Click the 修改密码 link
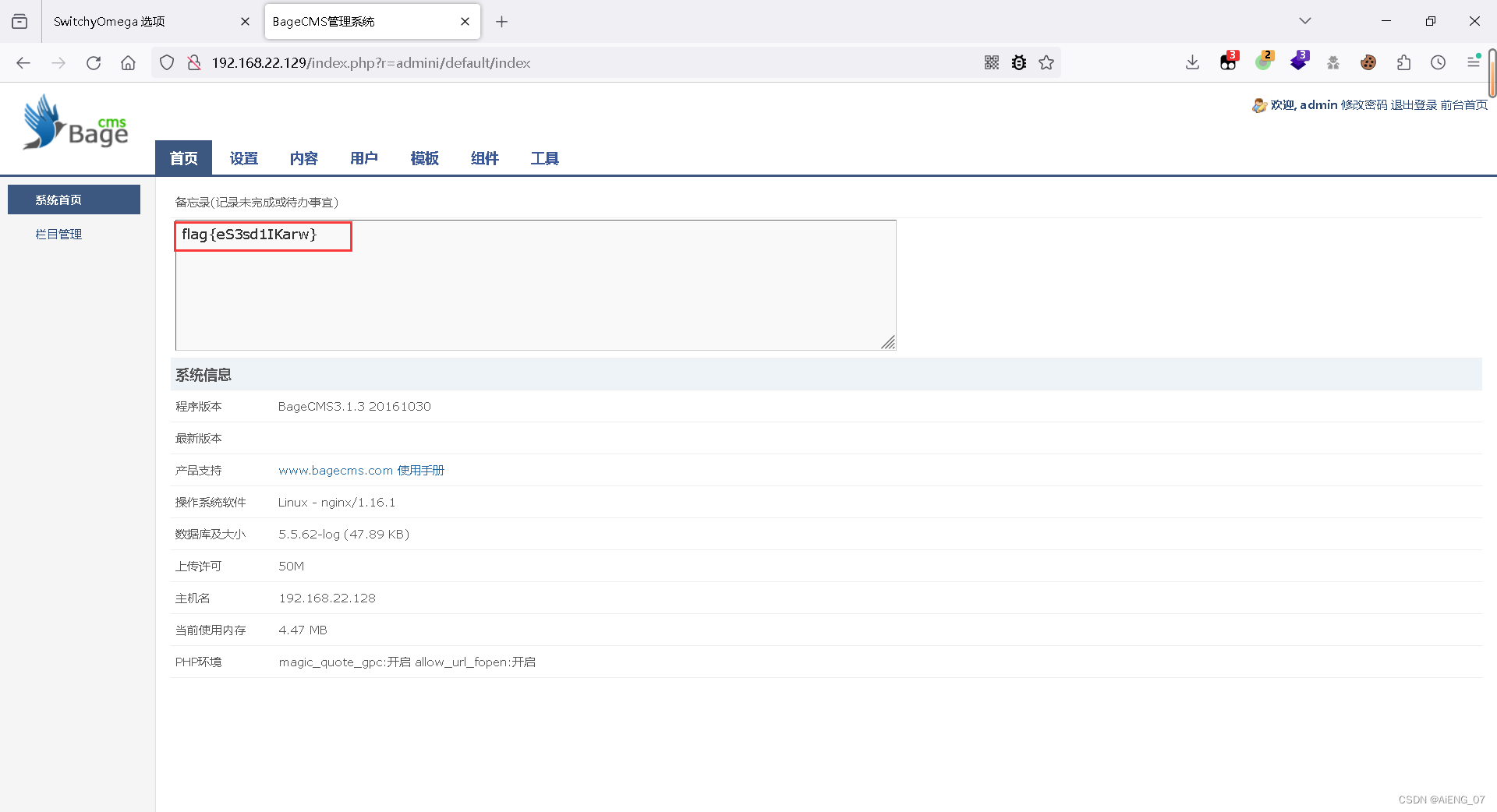This screenshot has height=812, width=1497. (1364, 104)
